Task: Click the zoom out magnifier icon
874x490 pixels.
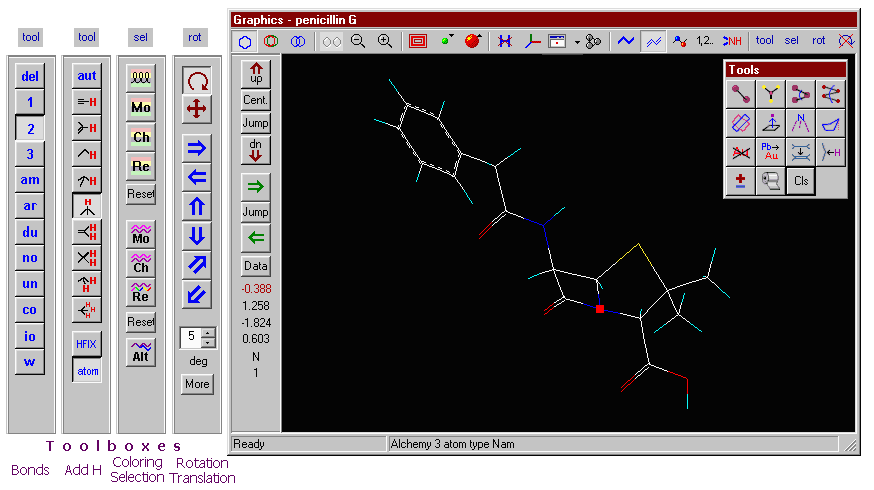Action: pos(358,41)
